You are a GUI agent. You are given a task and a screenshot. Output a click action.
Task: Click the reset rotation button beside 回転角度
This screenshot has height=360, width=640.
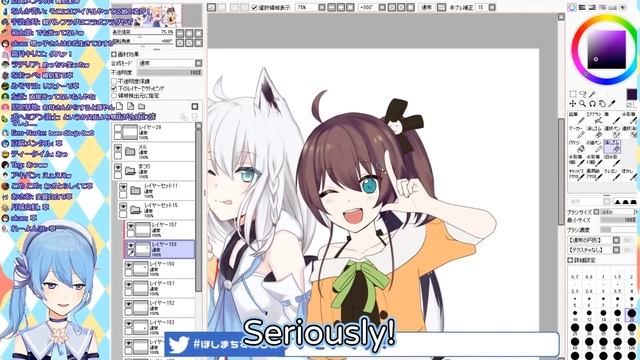pyautogui.click(x=199, y=42)
